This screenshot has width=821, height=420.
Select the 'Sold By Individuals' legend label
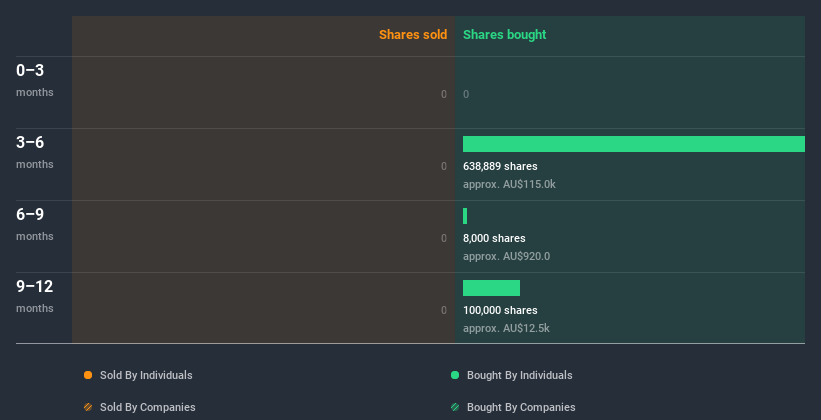click(x=146, y=375)
